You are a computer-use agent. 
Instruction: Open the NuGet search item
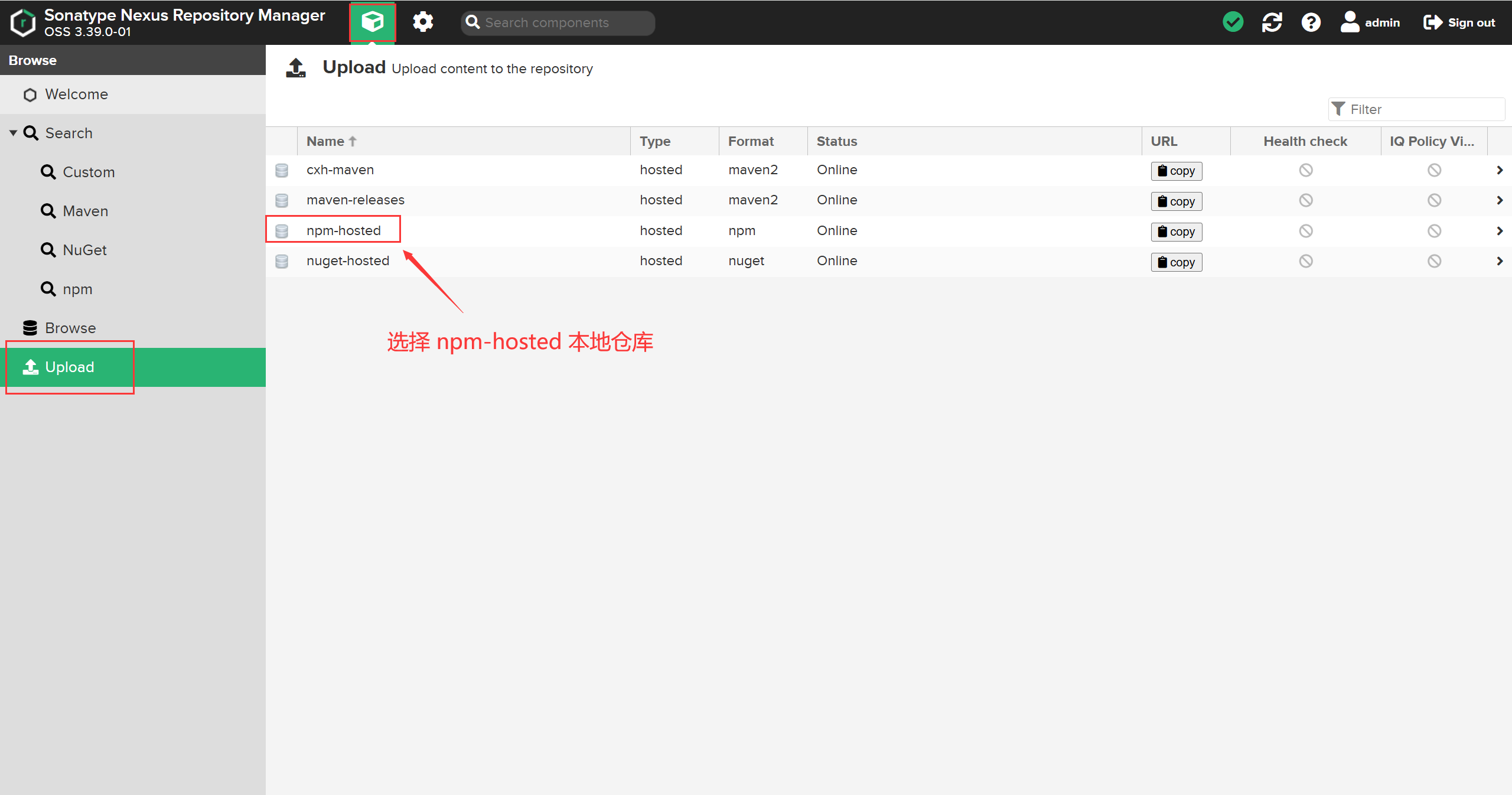[84, 250]
